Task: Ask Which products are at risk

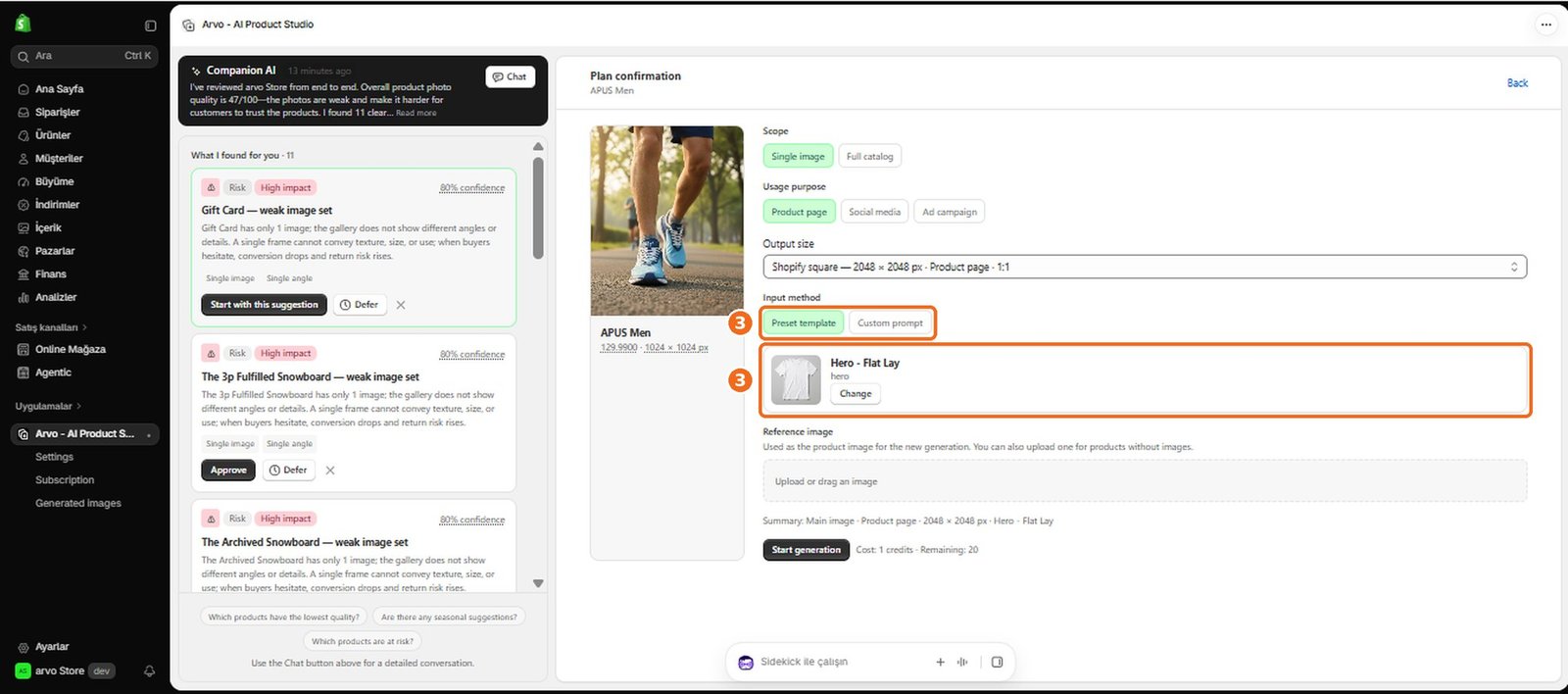Action: pos(363,641)
